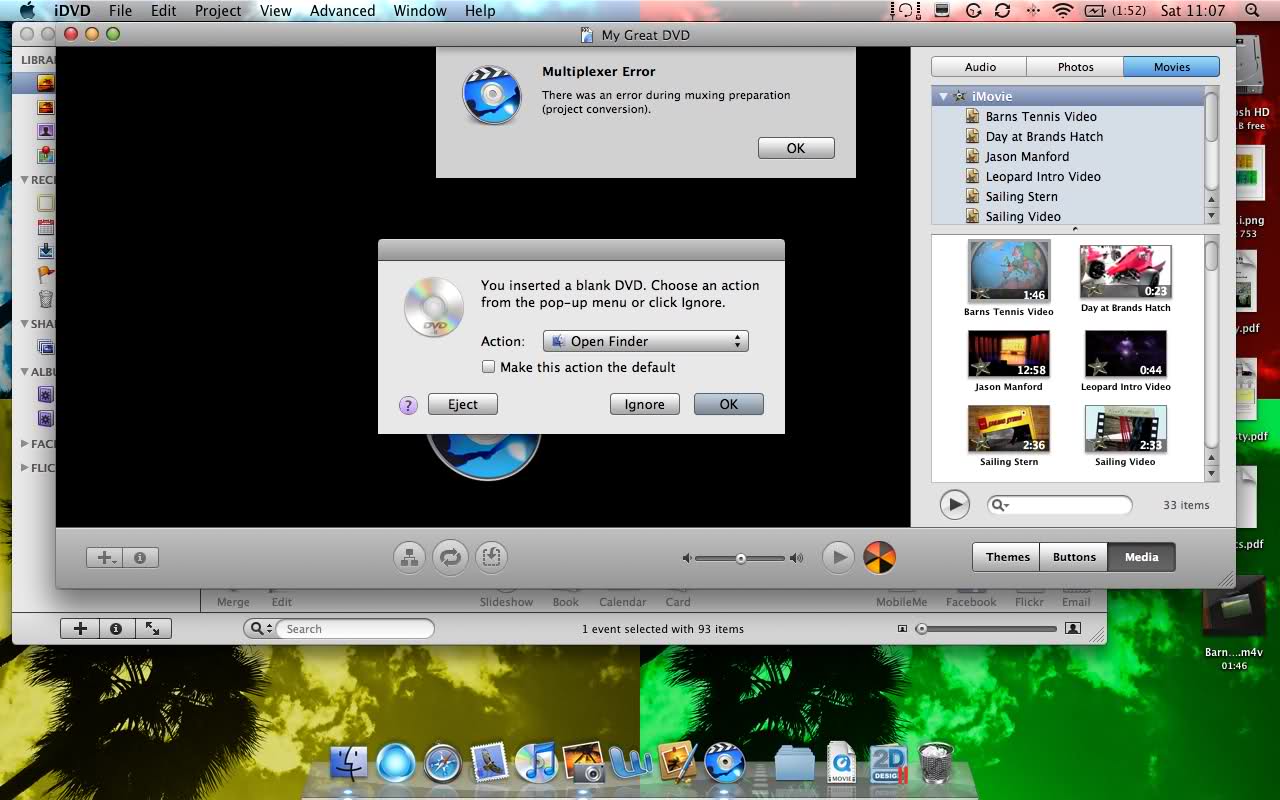Open the Info inspector in iDVD

pos(140,558)
